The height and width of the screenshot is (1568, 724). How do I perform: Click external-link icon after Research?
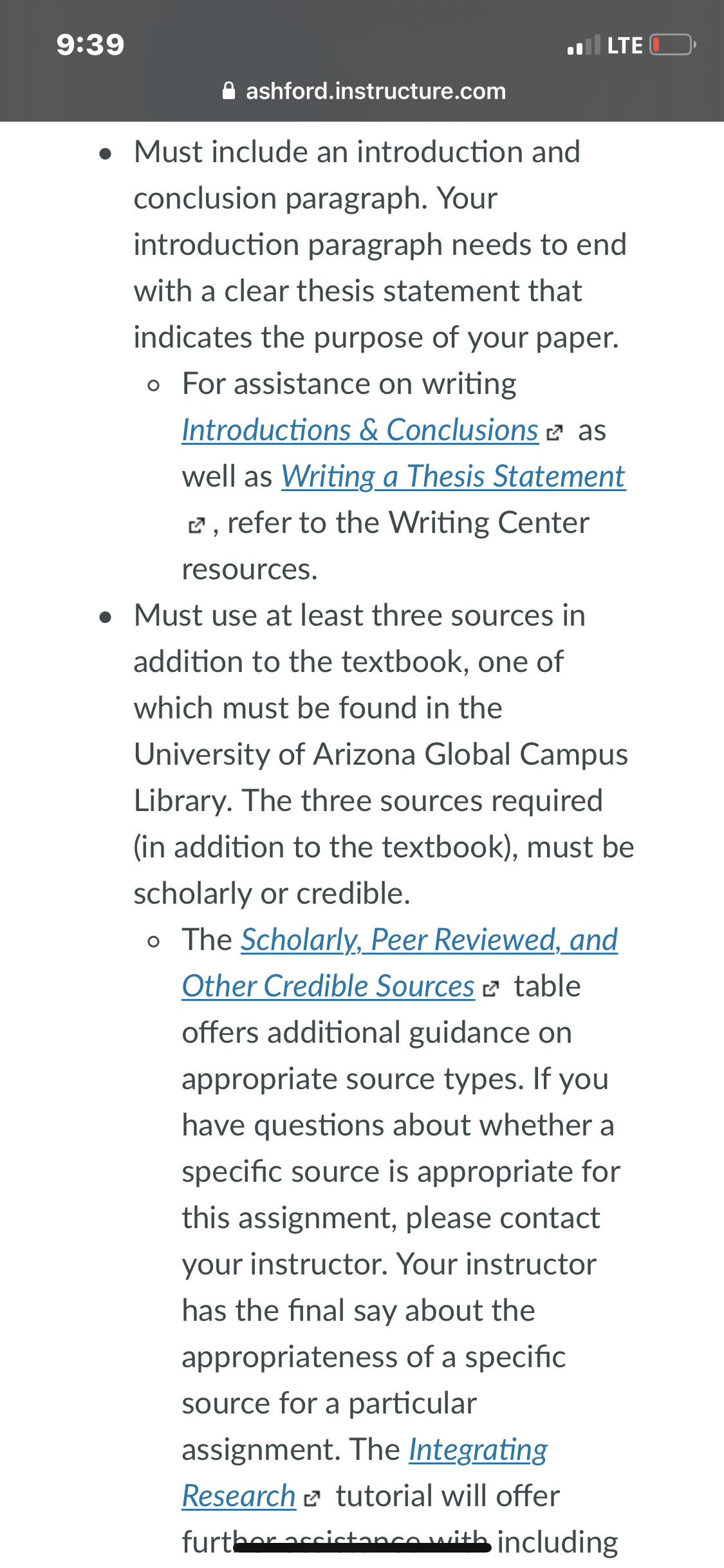coord(311,1498)
